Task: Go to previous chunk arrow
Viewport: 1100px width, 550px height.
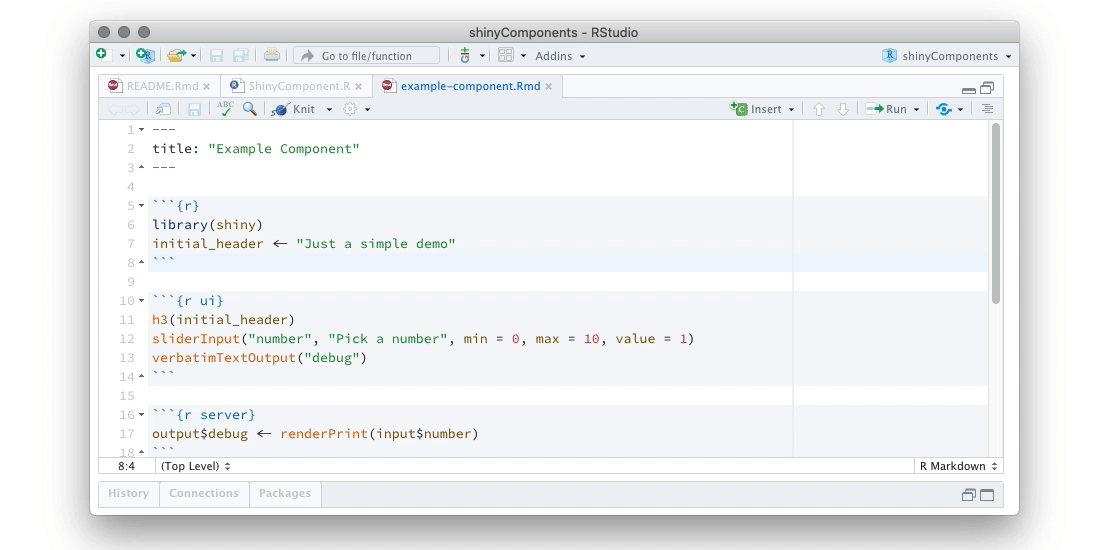Action: click(818, 109)
